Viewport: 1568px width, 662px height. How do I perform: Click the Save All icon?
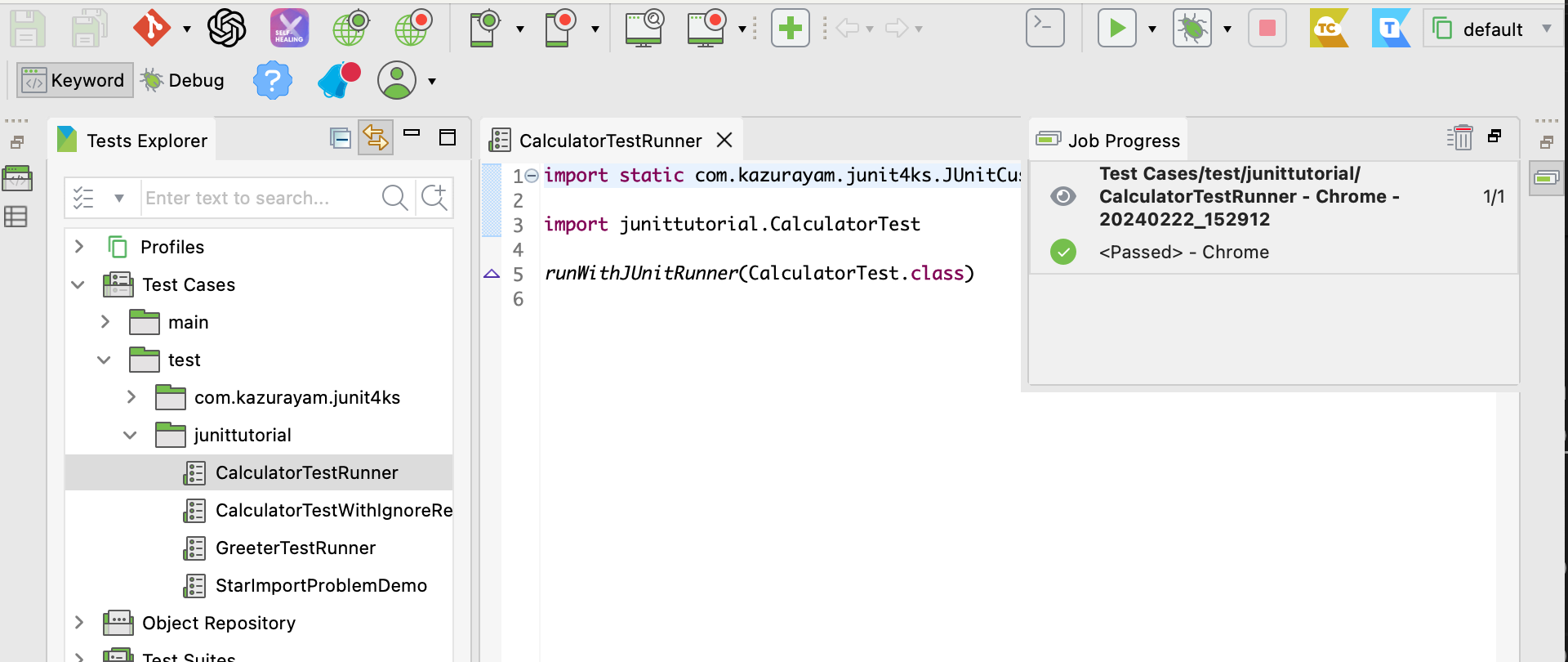coord(89,29)
